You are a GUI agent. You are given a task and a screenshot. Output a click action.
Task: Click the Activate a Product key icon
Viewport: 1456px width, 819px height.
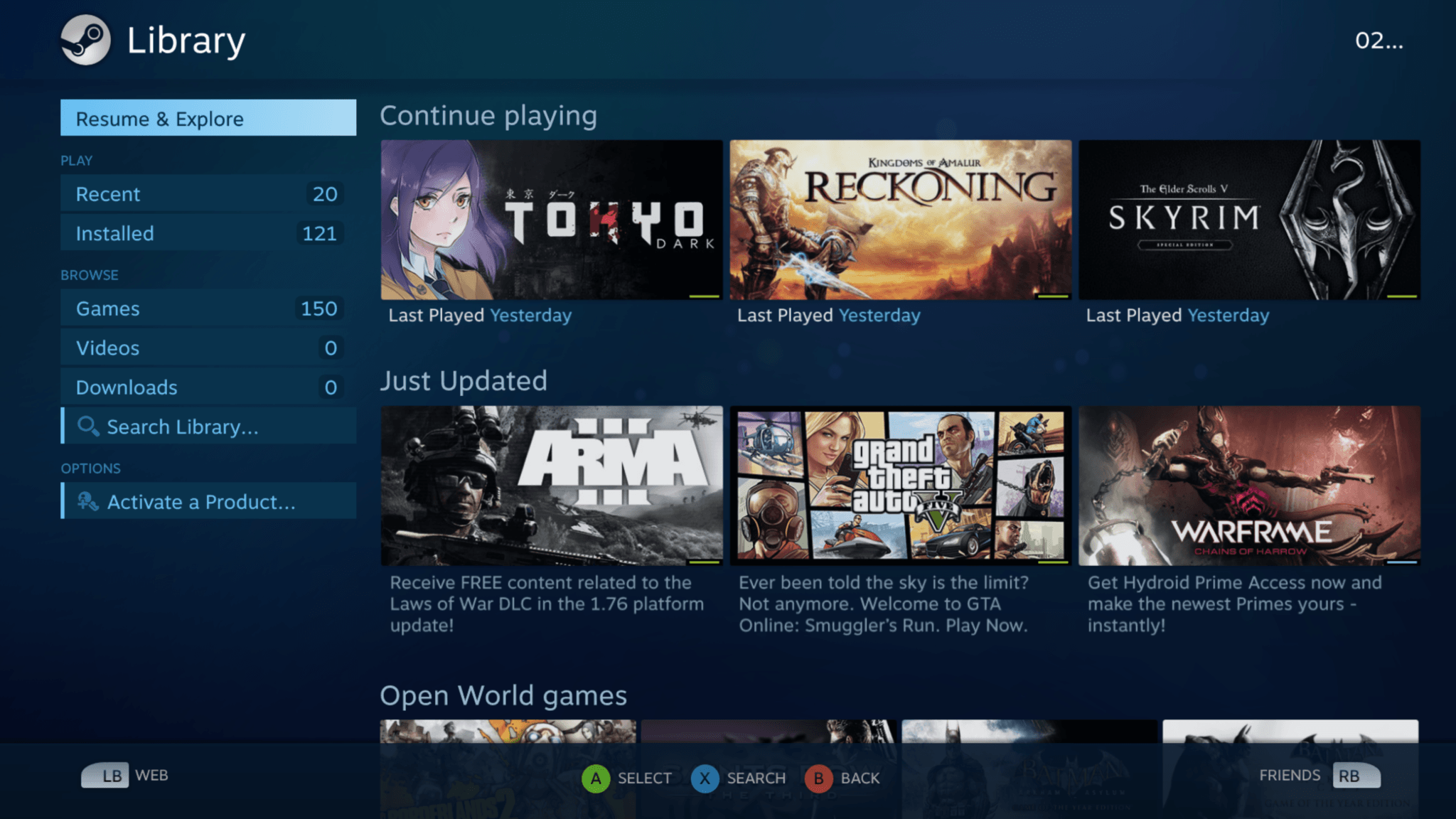tap(87, 502)
